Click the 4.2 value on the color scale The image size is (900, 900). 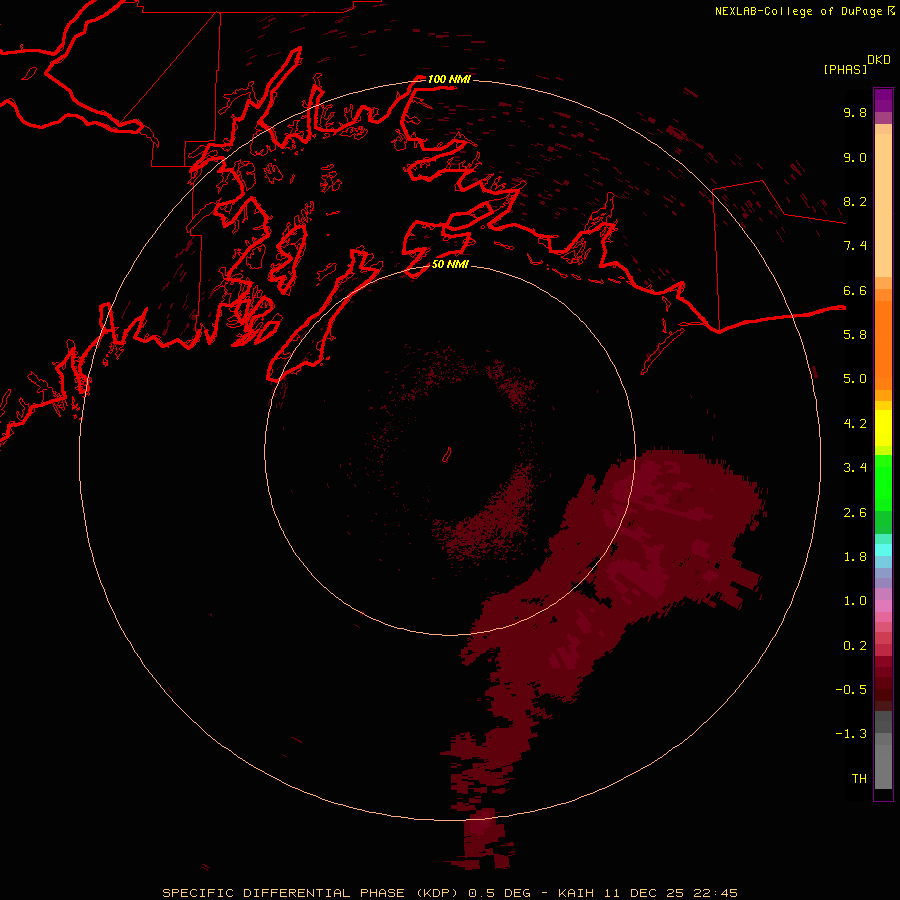pyautogui.click(x=855, y=424)
